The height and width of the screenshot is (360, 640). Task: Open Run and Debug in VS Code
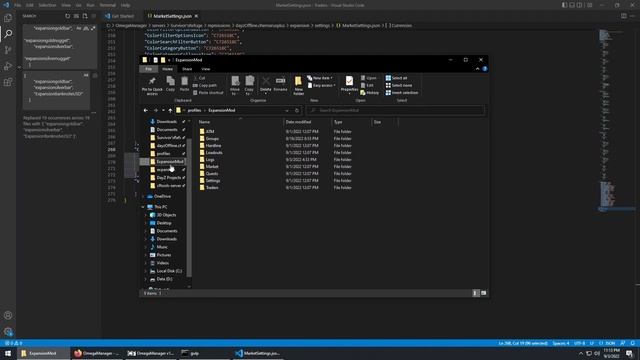pyautogui.click(x=8, y=66)
